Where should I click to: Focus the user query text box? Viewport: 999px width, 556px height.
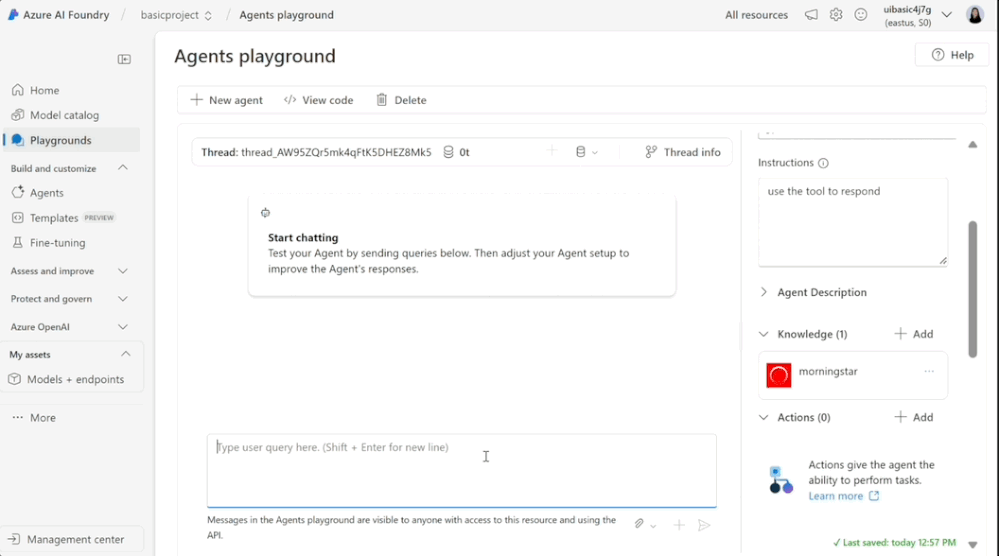[x=462, y=471]
